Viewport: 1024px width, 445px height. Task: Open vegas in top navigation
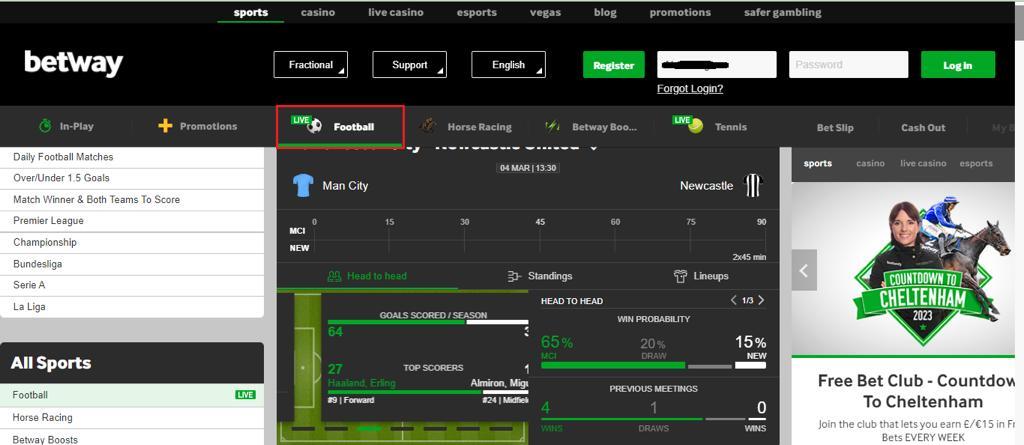click(x=545, y=12)
